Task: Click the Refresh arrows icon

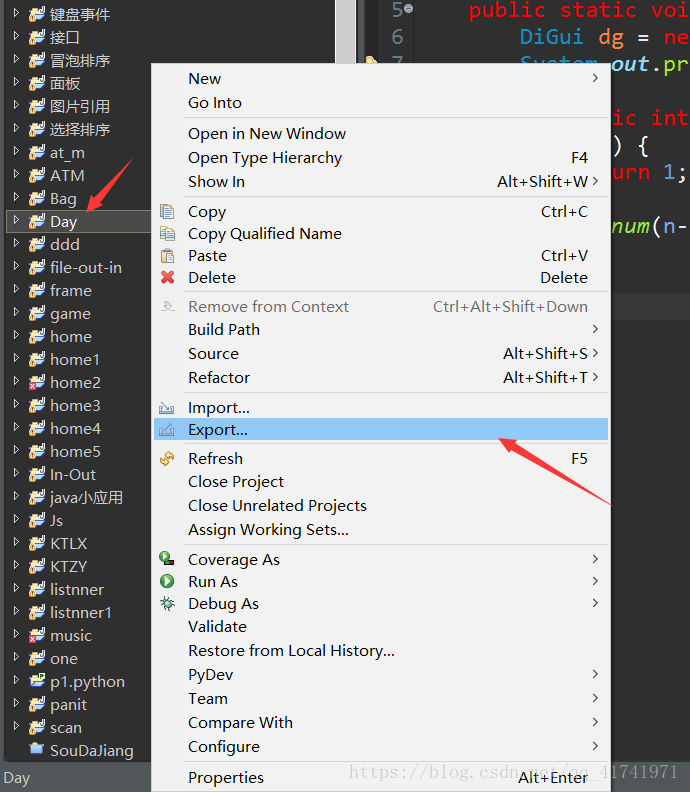Action: coord(167,458)
